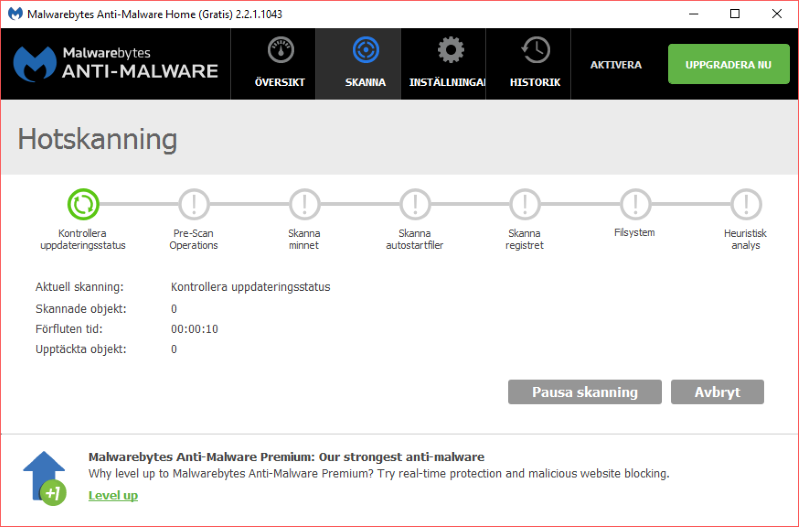800x528 pixels.
Task: Switch to the Skanna tab
Action: click(x=358, y=64)
